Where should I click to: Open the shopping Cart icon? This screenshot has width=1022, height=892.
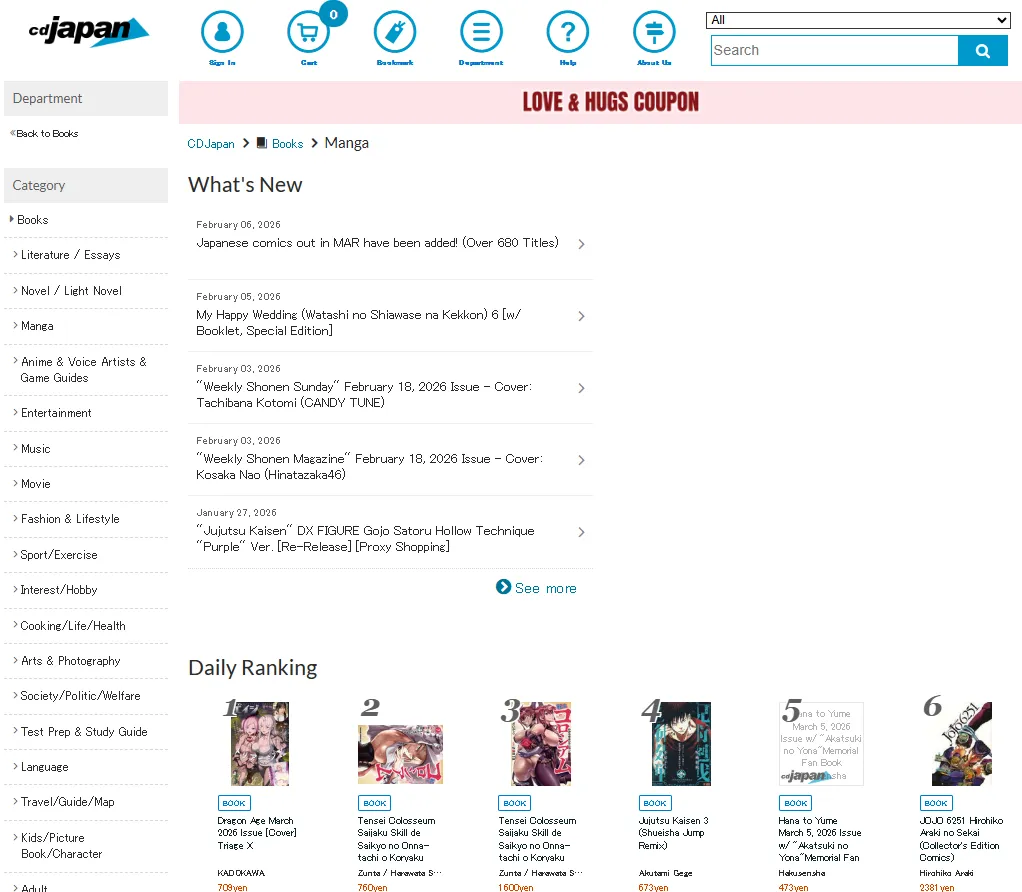click(x=308, y=33)
